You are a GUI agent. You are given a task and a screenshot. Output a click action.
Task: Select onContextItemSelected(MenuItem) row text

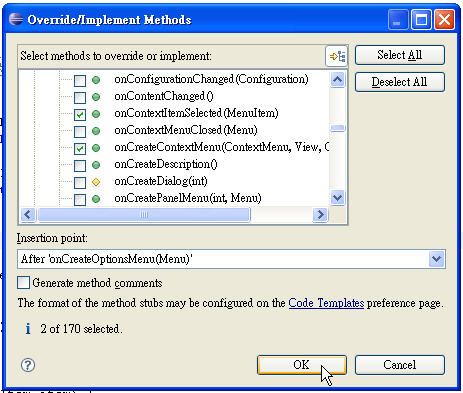196,113
